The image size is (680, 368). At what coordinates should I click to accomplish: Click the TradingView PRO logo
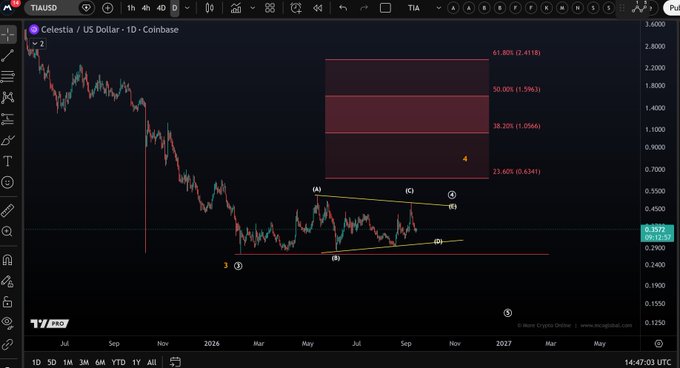(50, 323)
